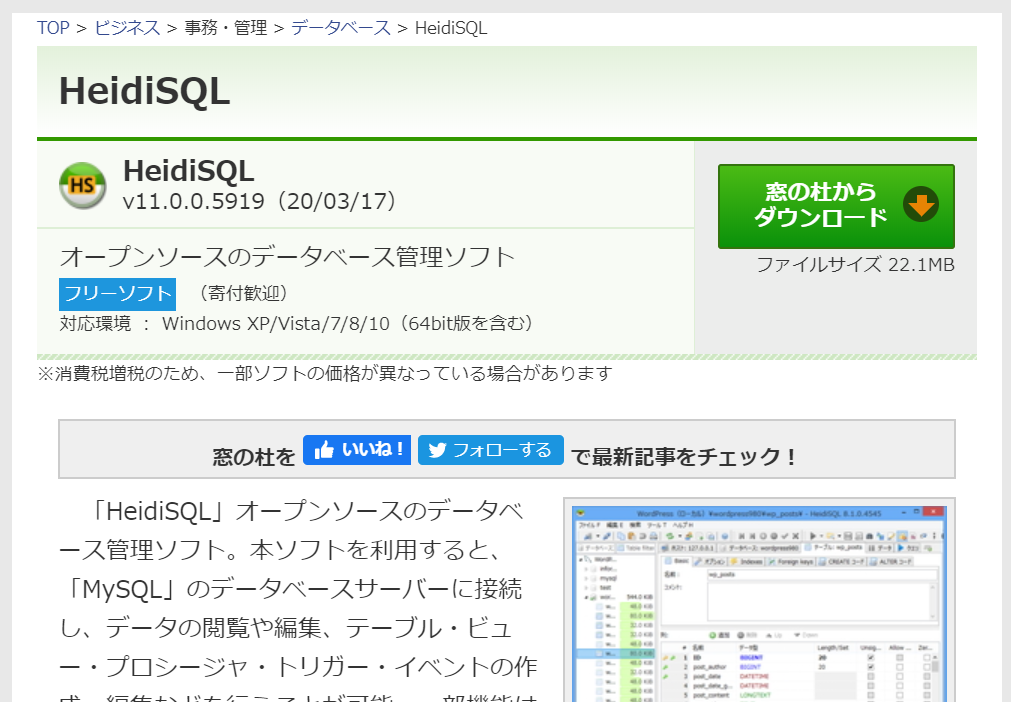Click the orange download arrow icon
The image size is (1011, 702).
pyautogui.click(x=921, y=205)
